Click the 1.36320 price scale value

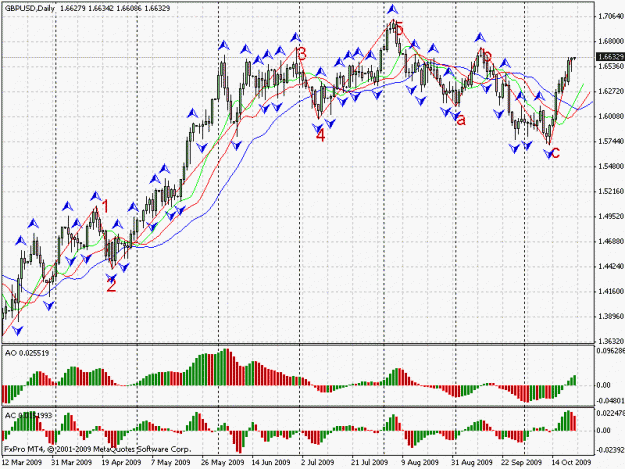click(611, 341)
